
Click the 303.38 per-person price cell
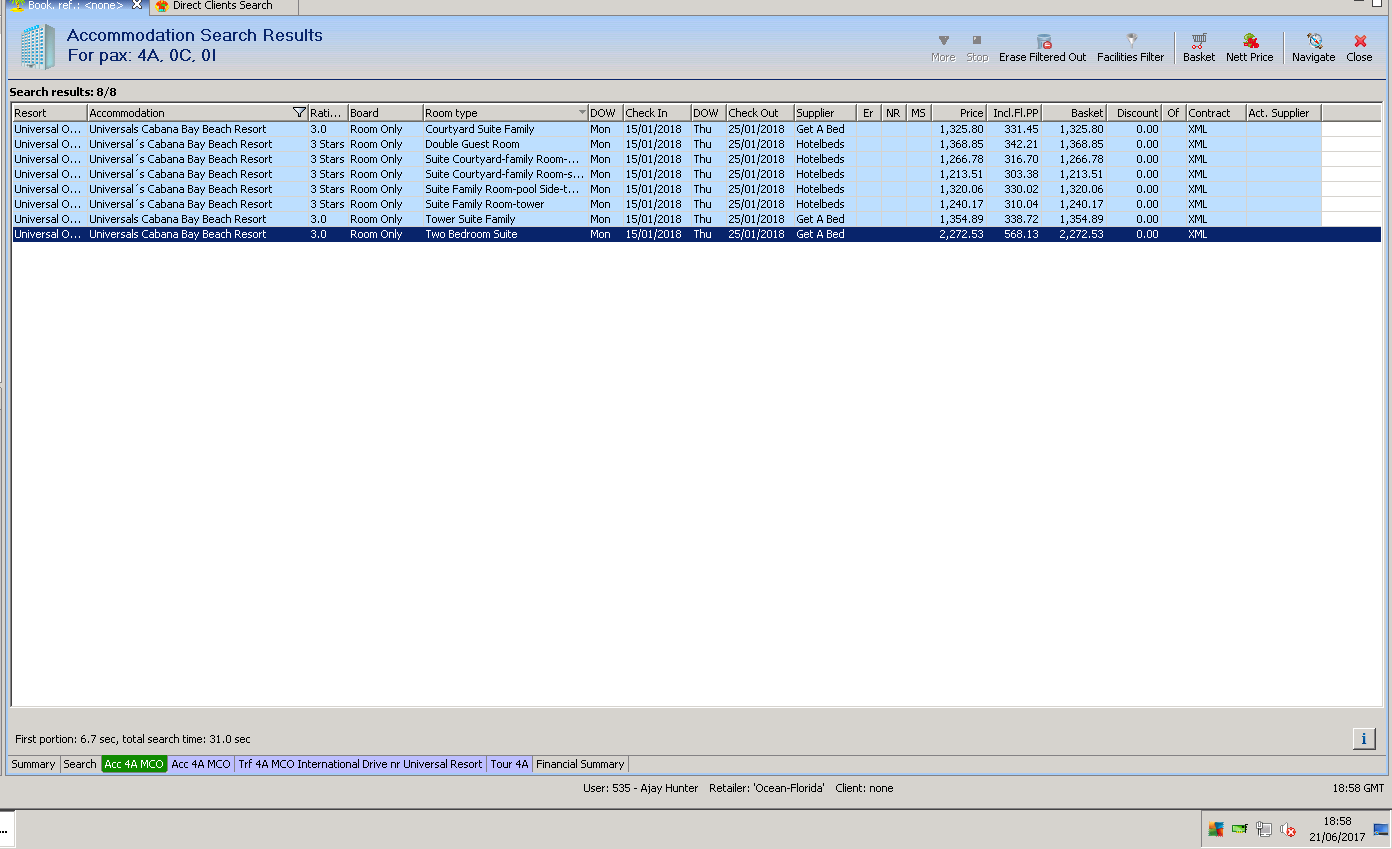[1014, 174]
